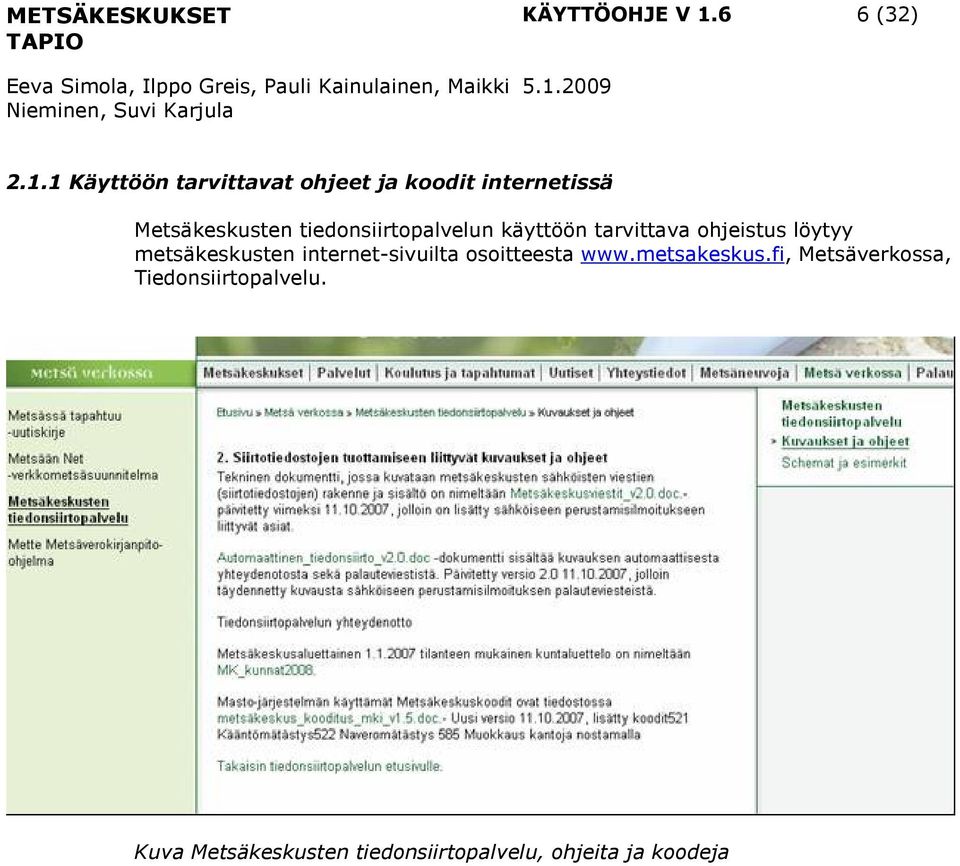
Task: Click the heading Siirtotiedostojen tuottamiseen liittyvät kuvaukset
Action: 412,457
